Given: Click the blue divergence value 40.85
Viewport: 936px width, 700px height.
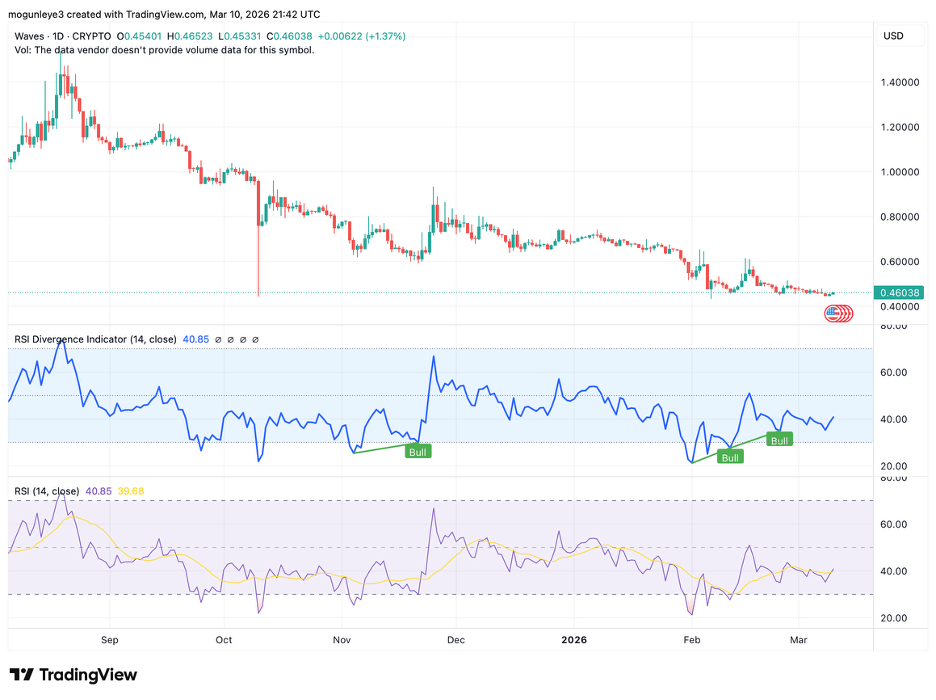Looking at the screenshot, I should pos(196,339).
